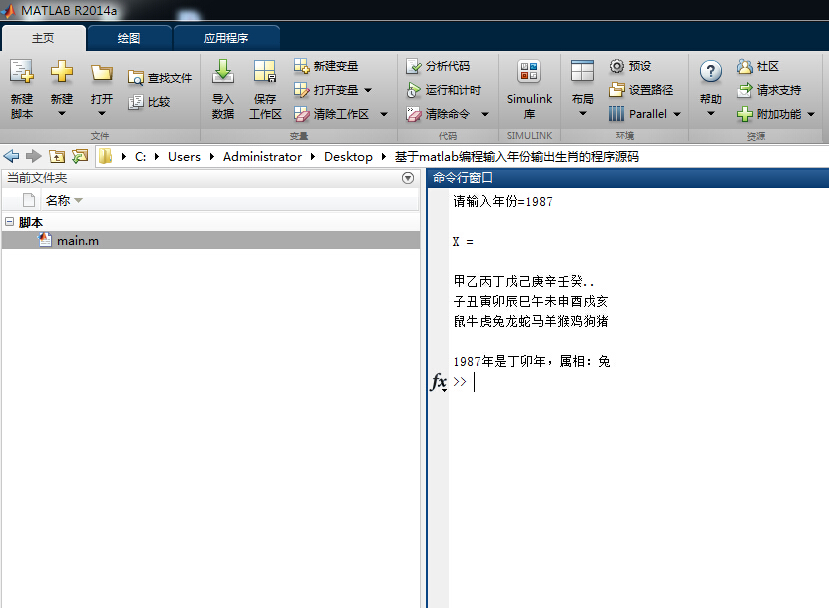Expand the New (新建) dropdown arrow
Viewport: 829px width, 608px height.
point(61,113)
